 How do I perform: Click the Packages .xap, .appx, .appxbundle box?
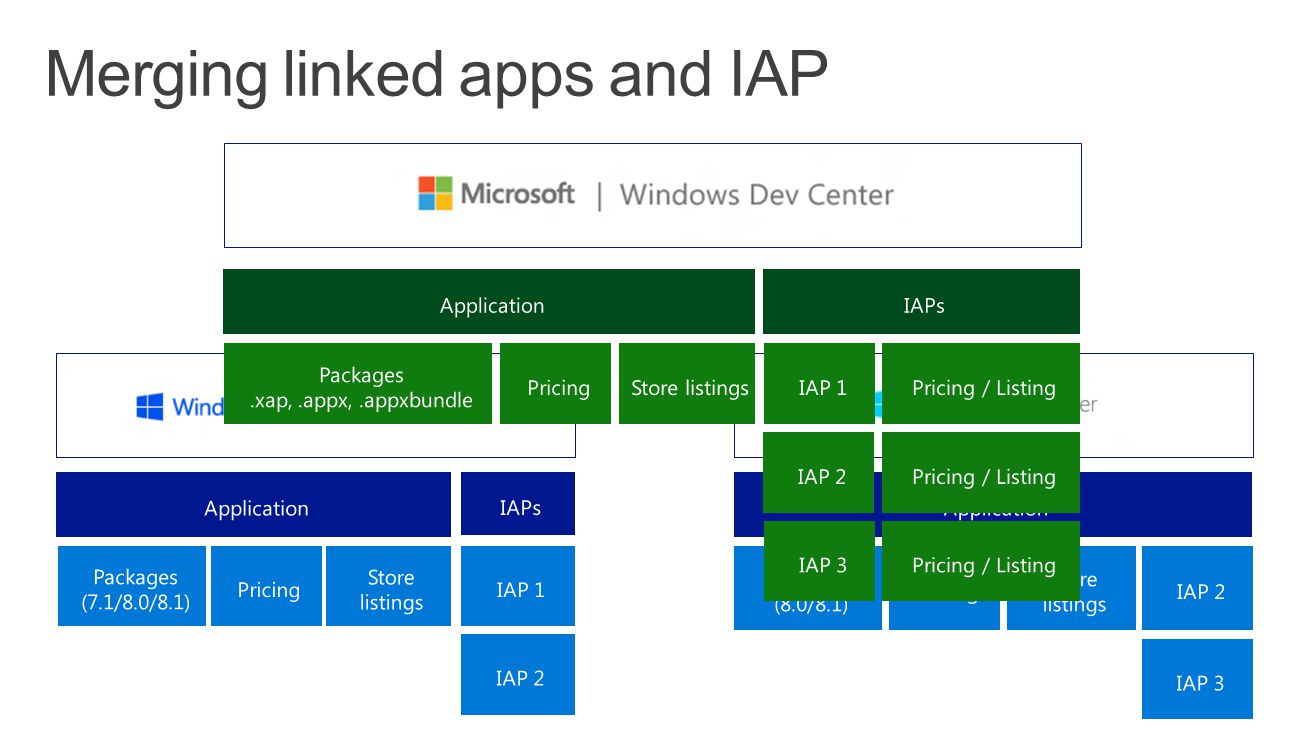pyautogui.click(x=358, y=384)
